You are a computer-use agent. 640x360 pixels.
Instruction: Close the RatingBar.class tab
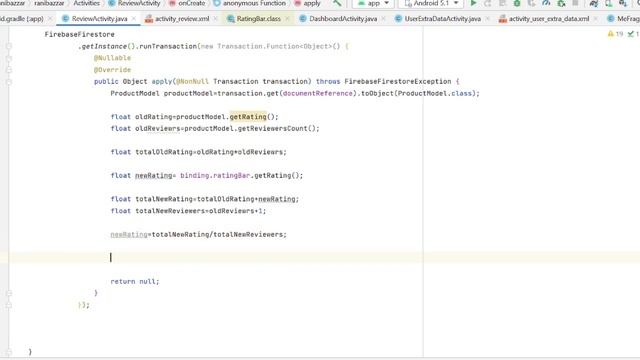click(x=287, y=19)
